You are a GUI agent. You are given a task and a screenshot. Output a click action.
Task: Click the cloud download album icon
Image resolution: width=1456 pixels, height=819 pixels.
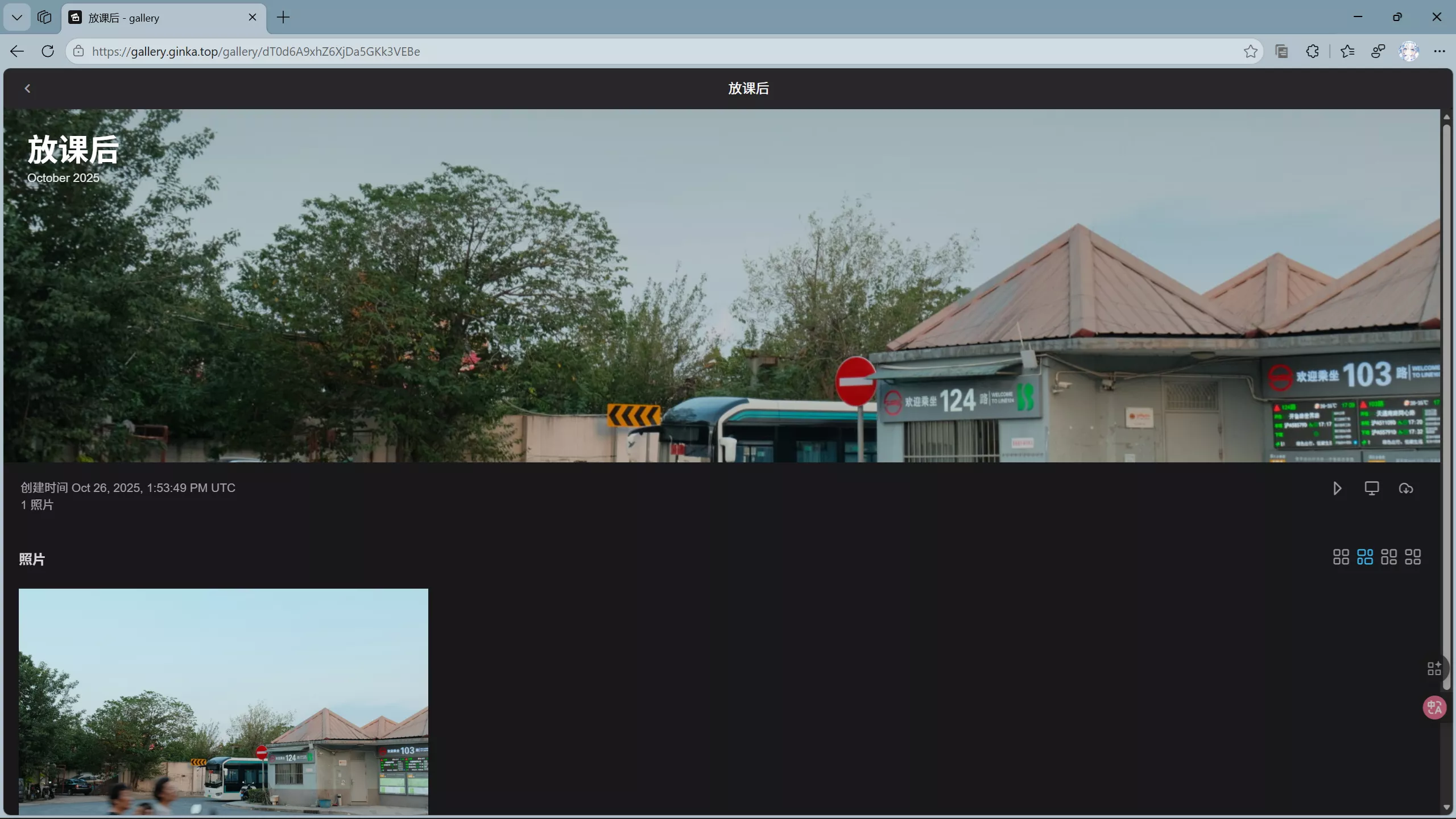pos(1406,489)
